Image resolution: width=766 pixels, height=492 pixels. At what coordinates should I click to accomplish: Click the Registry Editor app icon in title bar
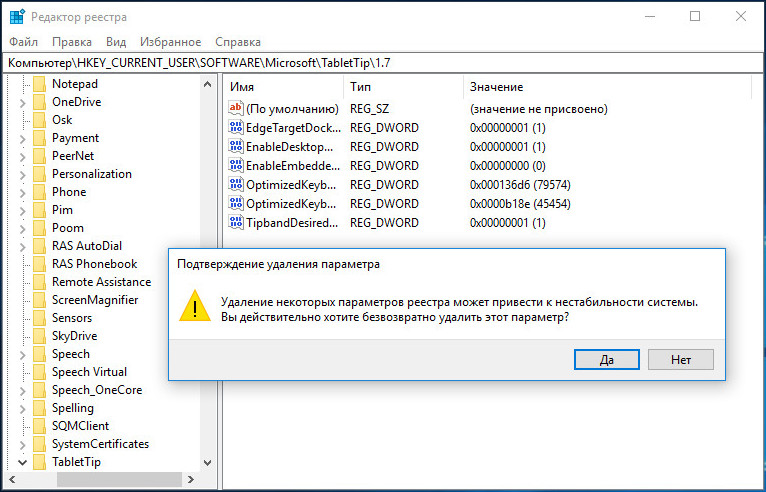pos(17,17)
